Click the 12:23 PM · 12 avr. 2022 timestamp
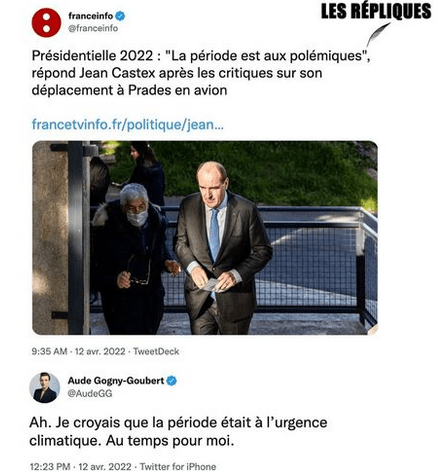Image resolution: width=437 pixels, height=473 pixels. click(x=80, y=466)
